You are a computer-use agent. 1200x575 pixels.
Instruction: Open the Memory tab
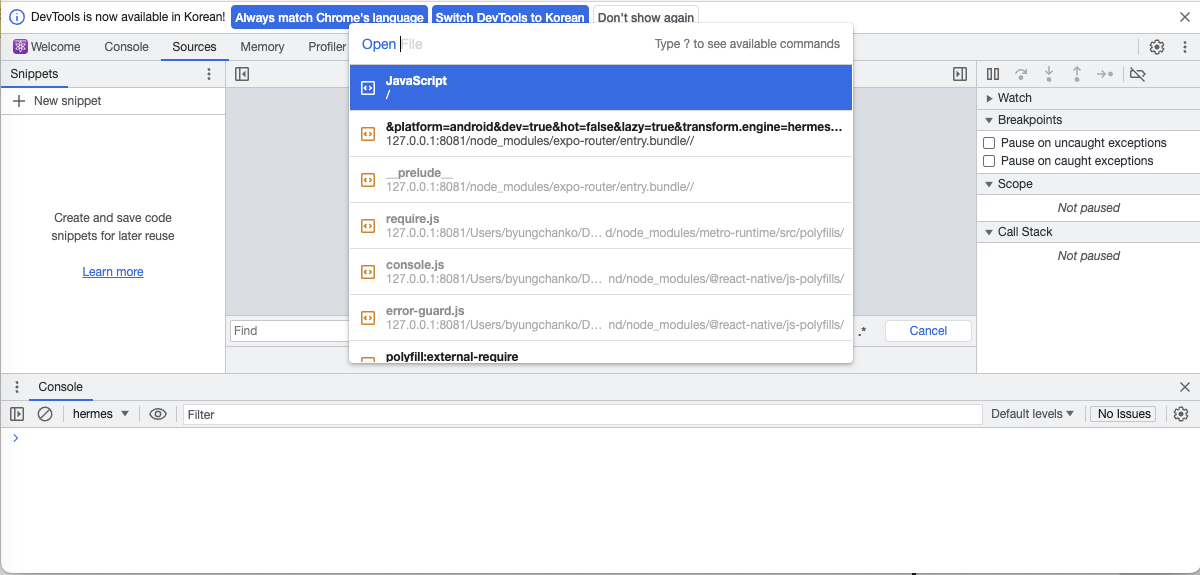click(262, 47)
